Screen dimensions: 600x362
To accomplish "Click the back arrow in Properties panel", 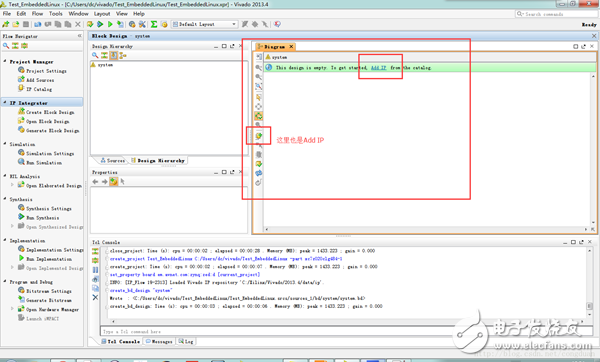I will click(95, 182).
